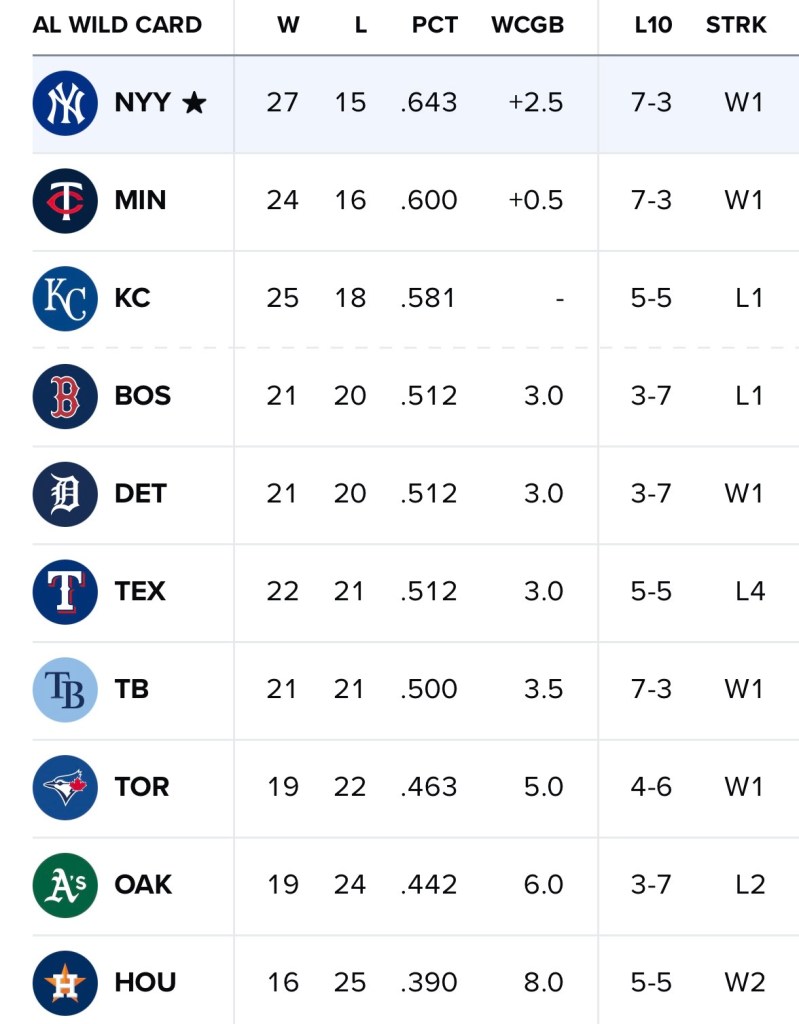
Task: Tap the New York Yankees logo
Action: [65, 103]
